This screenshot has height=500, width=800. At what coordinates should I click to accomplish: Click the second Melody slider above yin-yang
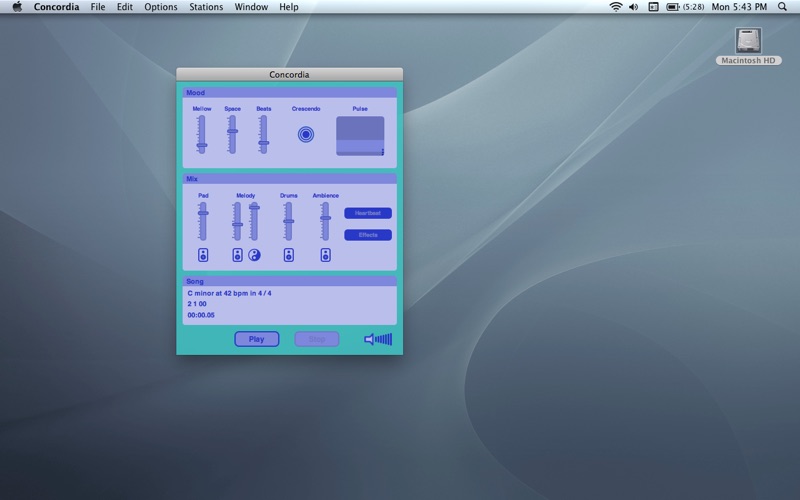(x=254, y=221)
